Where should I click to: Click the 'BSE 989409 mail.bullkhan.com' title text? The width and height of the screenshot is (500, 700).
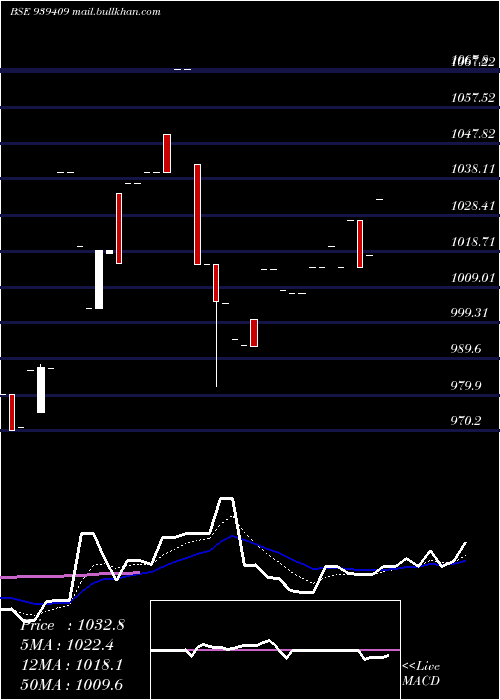tap(85, 12)
